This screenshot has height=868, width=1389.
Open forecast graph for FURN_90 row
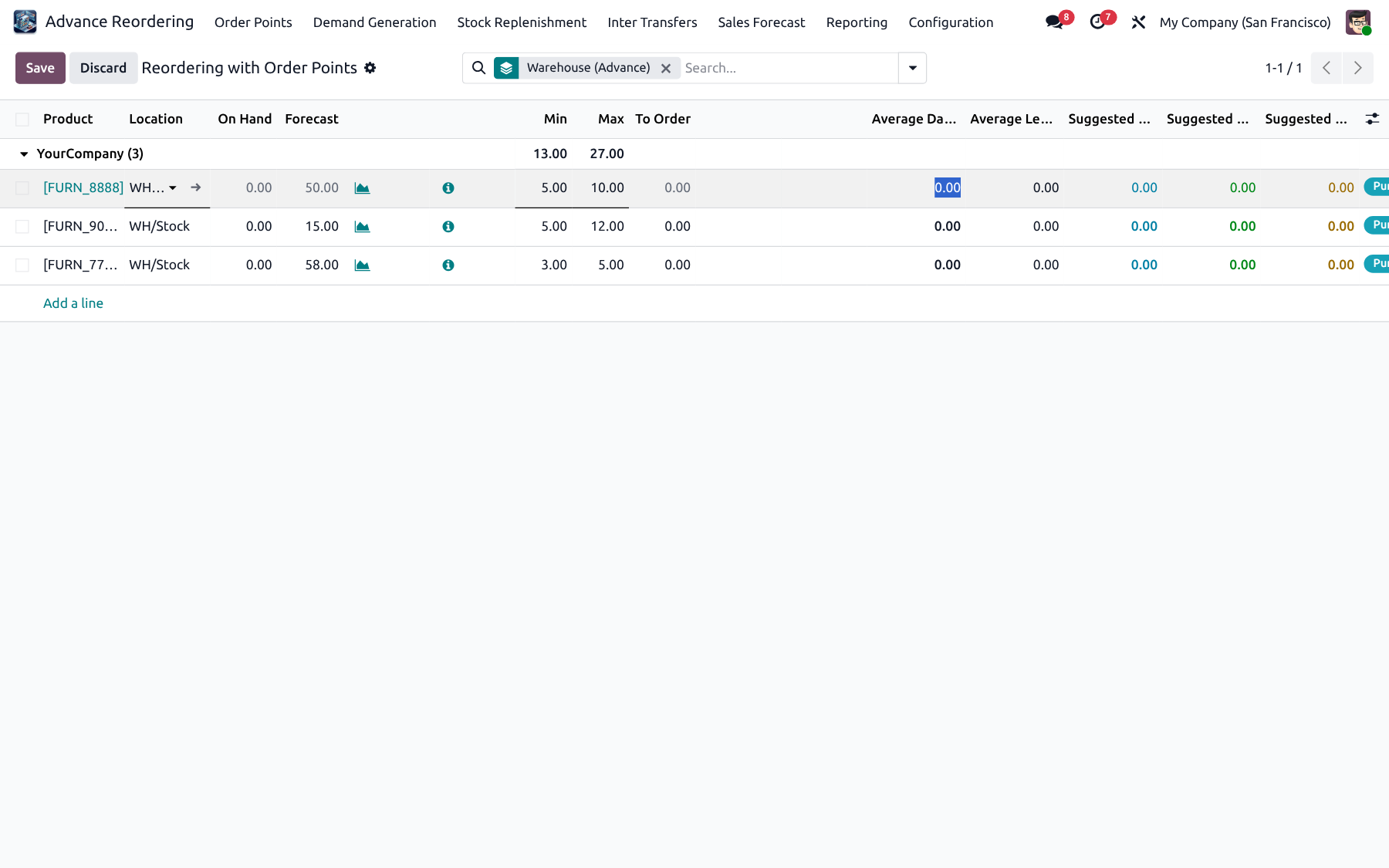click(362, 227)
